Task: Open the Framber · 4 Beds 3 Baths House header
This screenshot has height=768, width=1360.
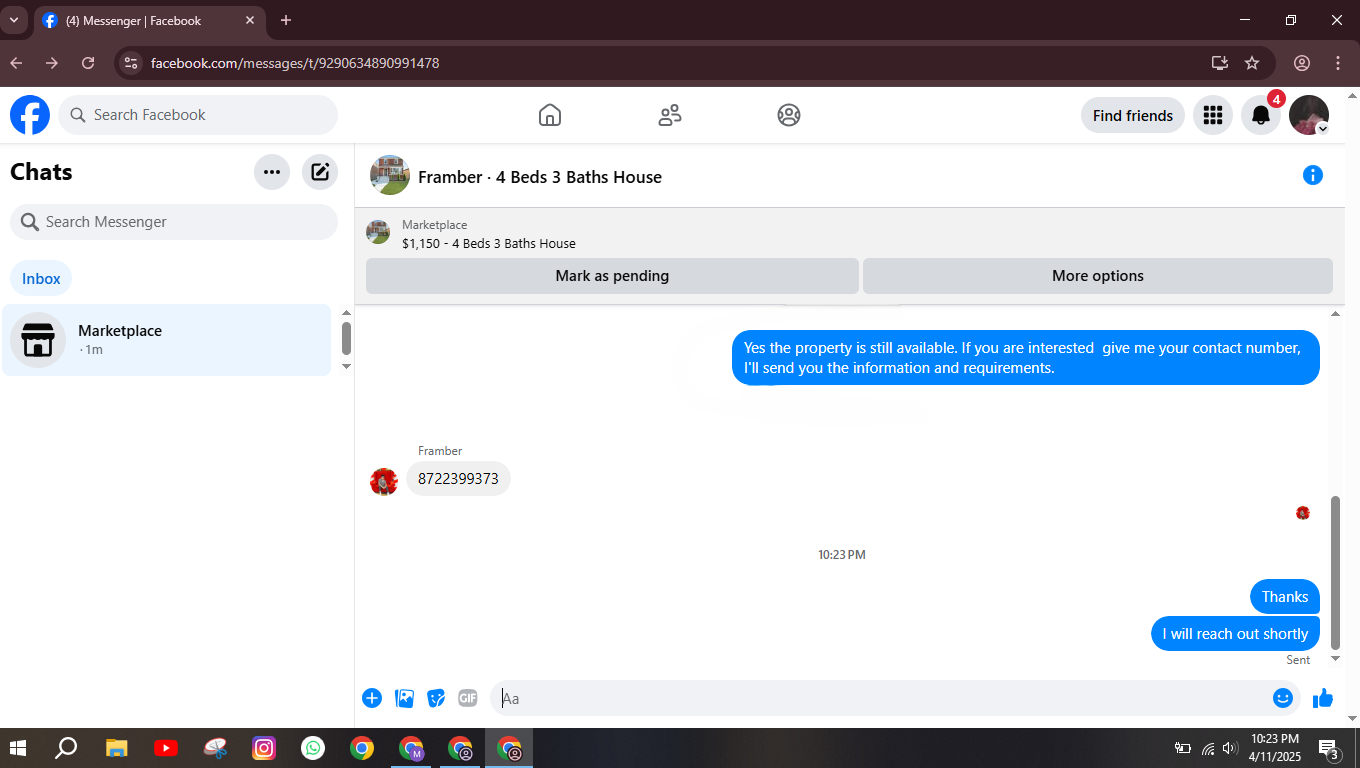Action: (x=540, y=177)
